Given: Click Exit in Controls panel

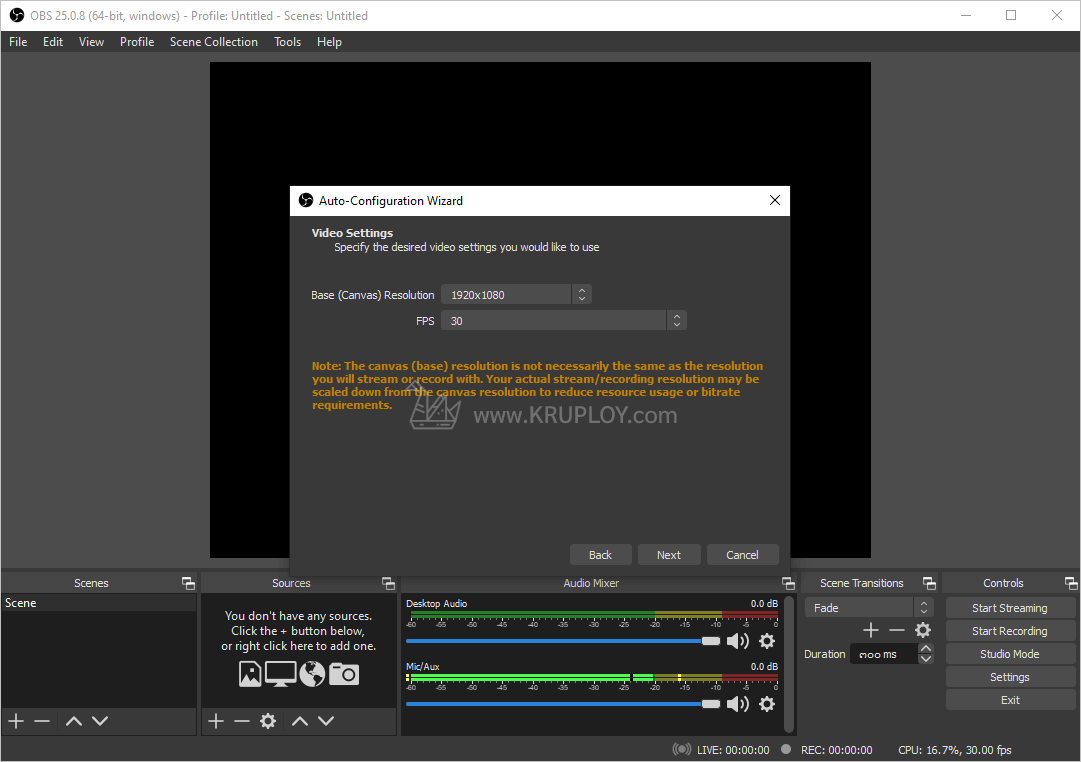Looking at the screenshot, I should tap(1010, 700).
